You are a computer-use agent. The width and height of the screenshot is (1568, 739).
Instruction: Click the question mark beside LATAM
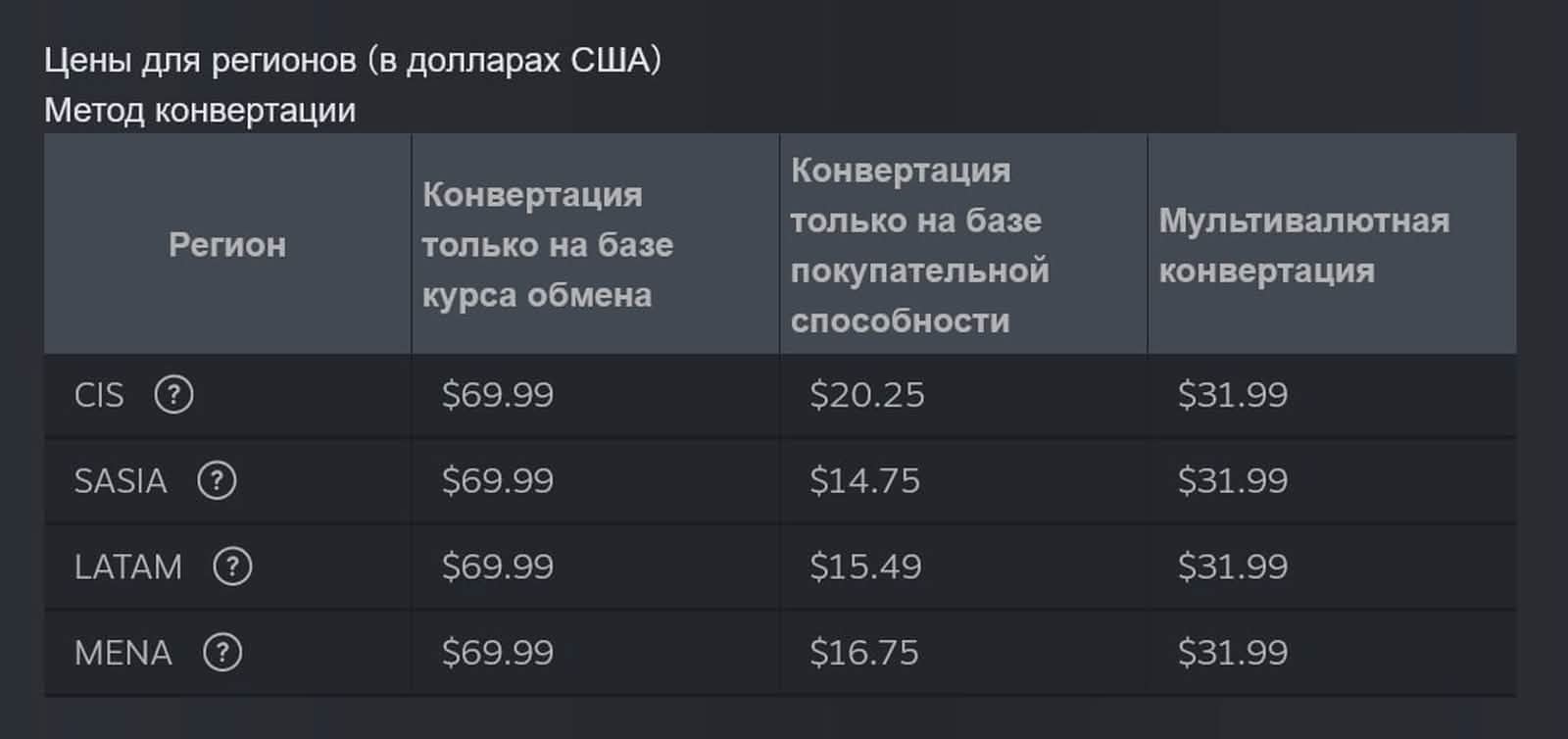coord(232,567)
